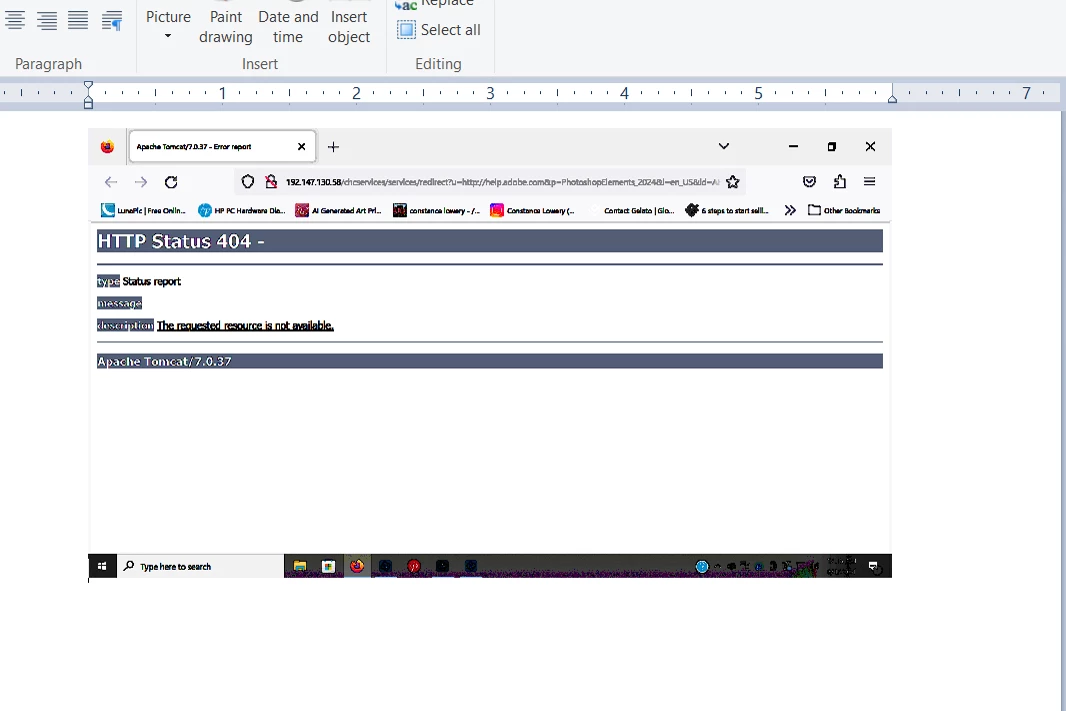Open Paragraph settings dialog icon
Image resolution: width=1066 pixels, height=711 pixels.
point(112,20)
